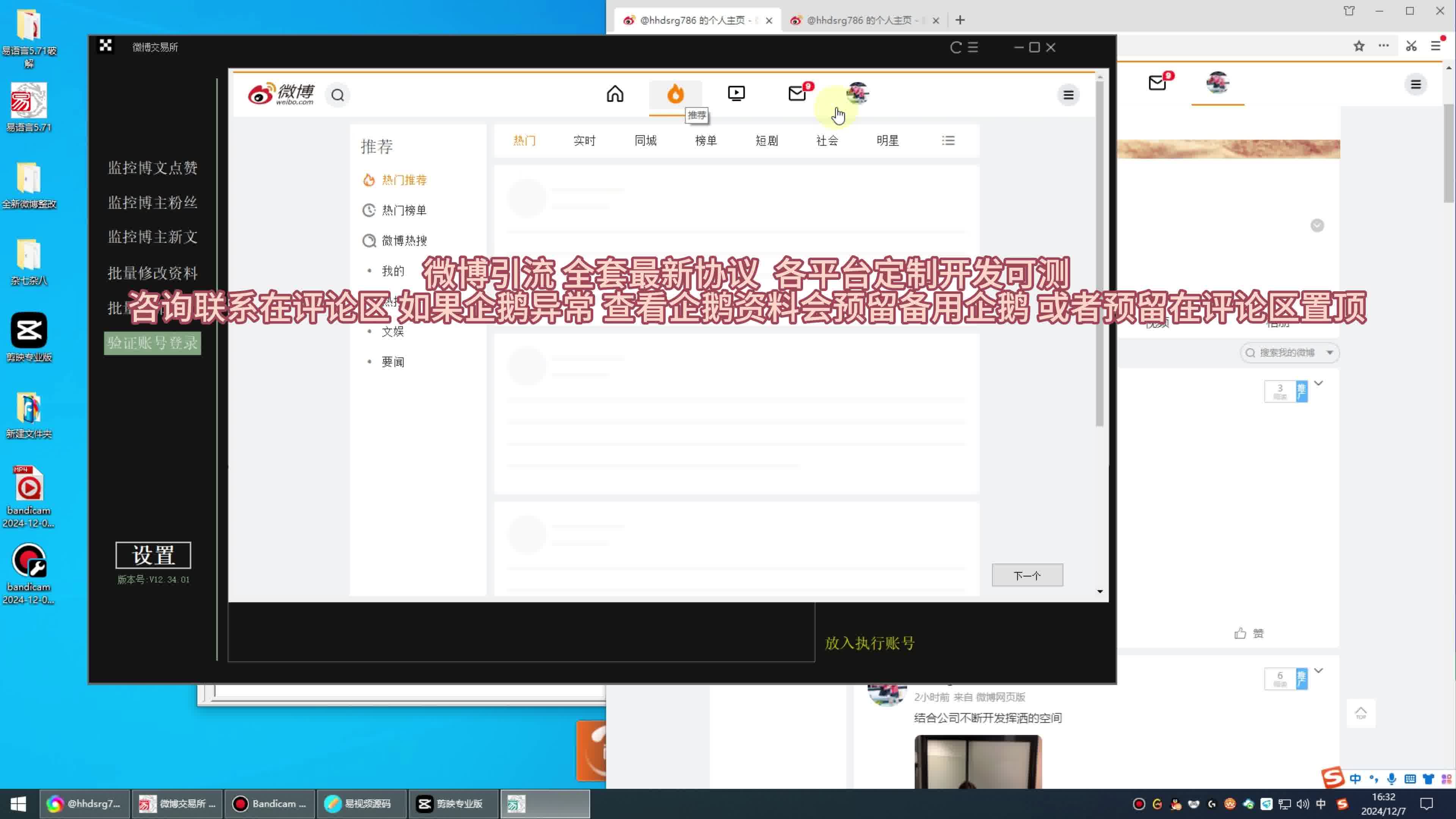1456x819 pixels.
Task: Select the 明星 tab
Action: (887, 140)
